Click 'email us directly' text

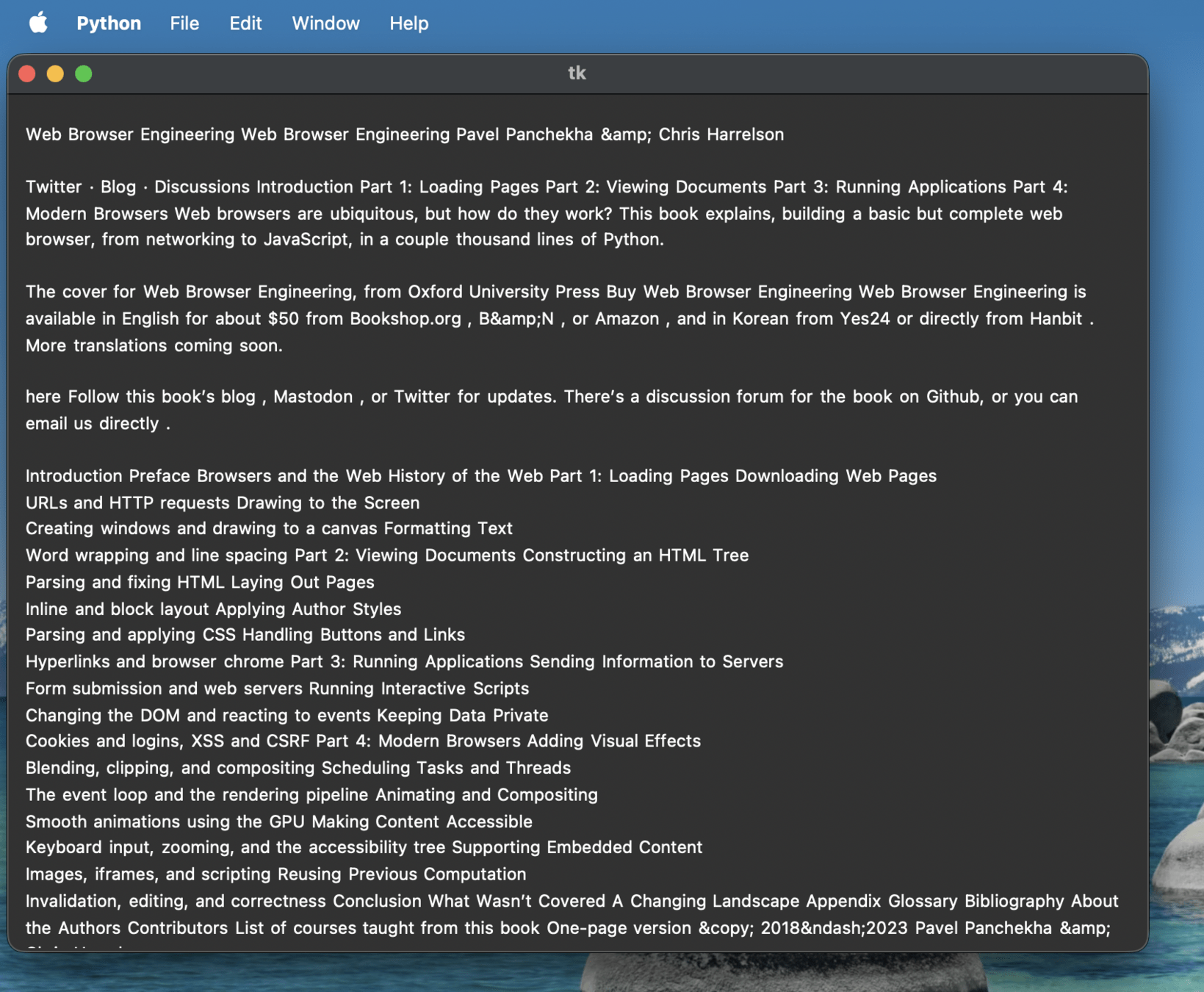(93, 424)
